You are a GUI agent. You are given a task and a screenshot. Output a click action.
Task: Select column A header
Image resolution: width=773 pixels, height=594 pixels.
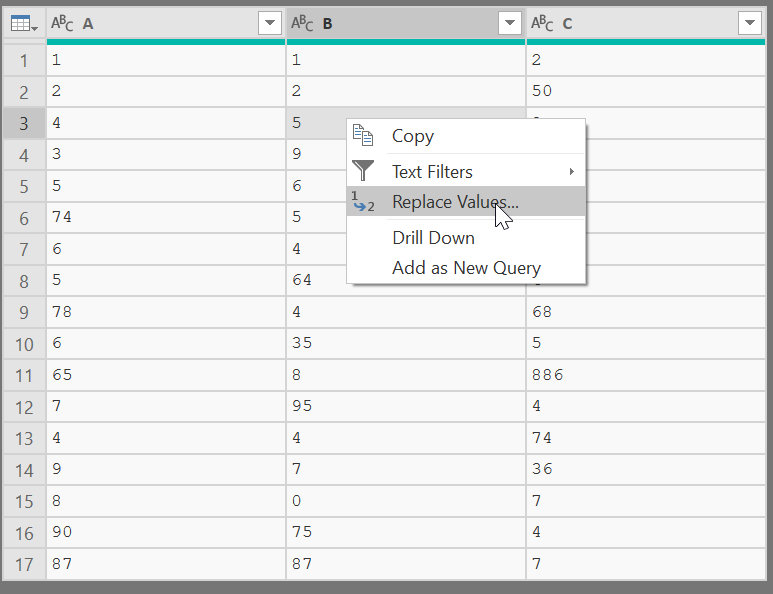coord(166,23)
